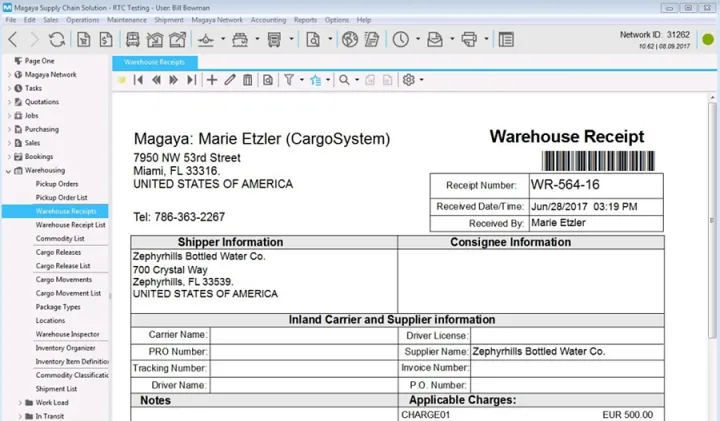Click the refresh icon in main toolbar
Screen dimensions: 720x421
point(57,40)
